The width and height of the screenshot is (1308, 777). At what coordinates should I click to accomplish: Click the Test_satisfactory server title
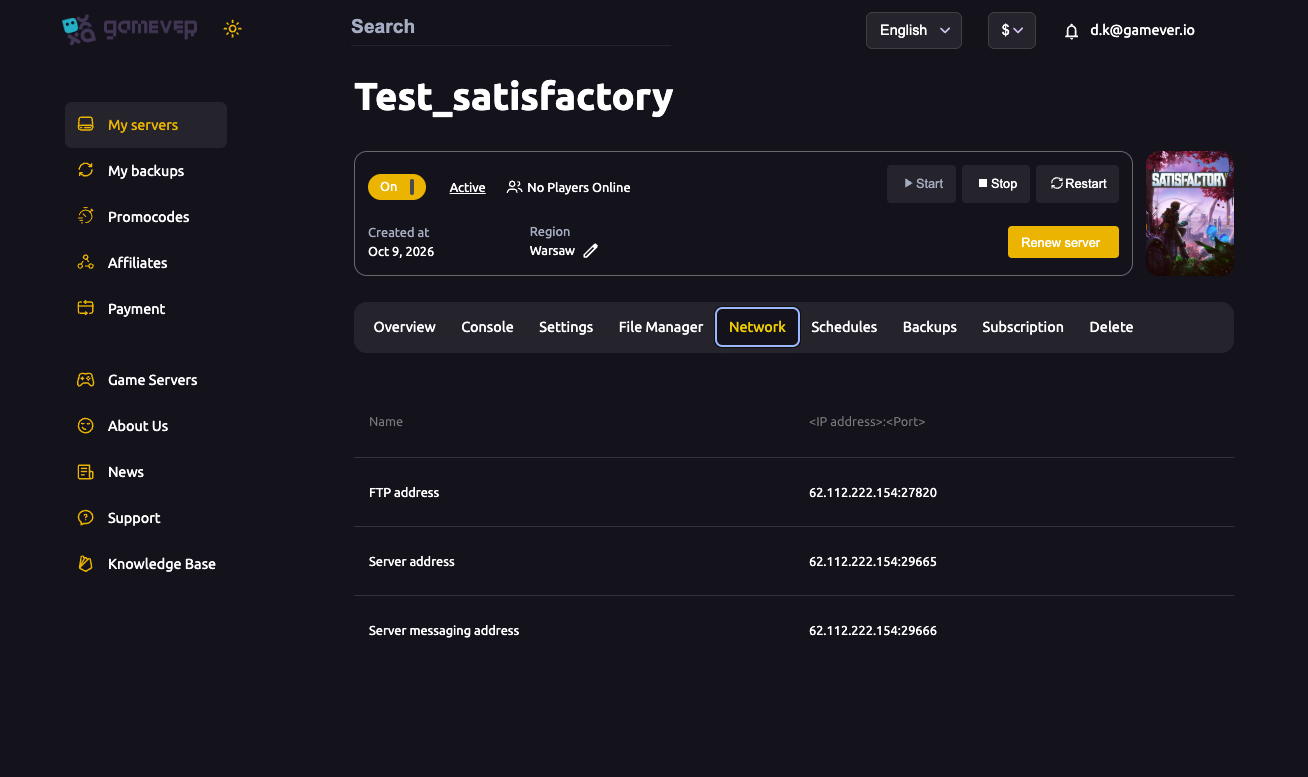[x=514, y=96]
